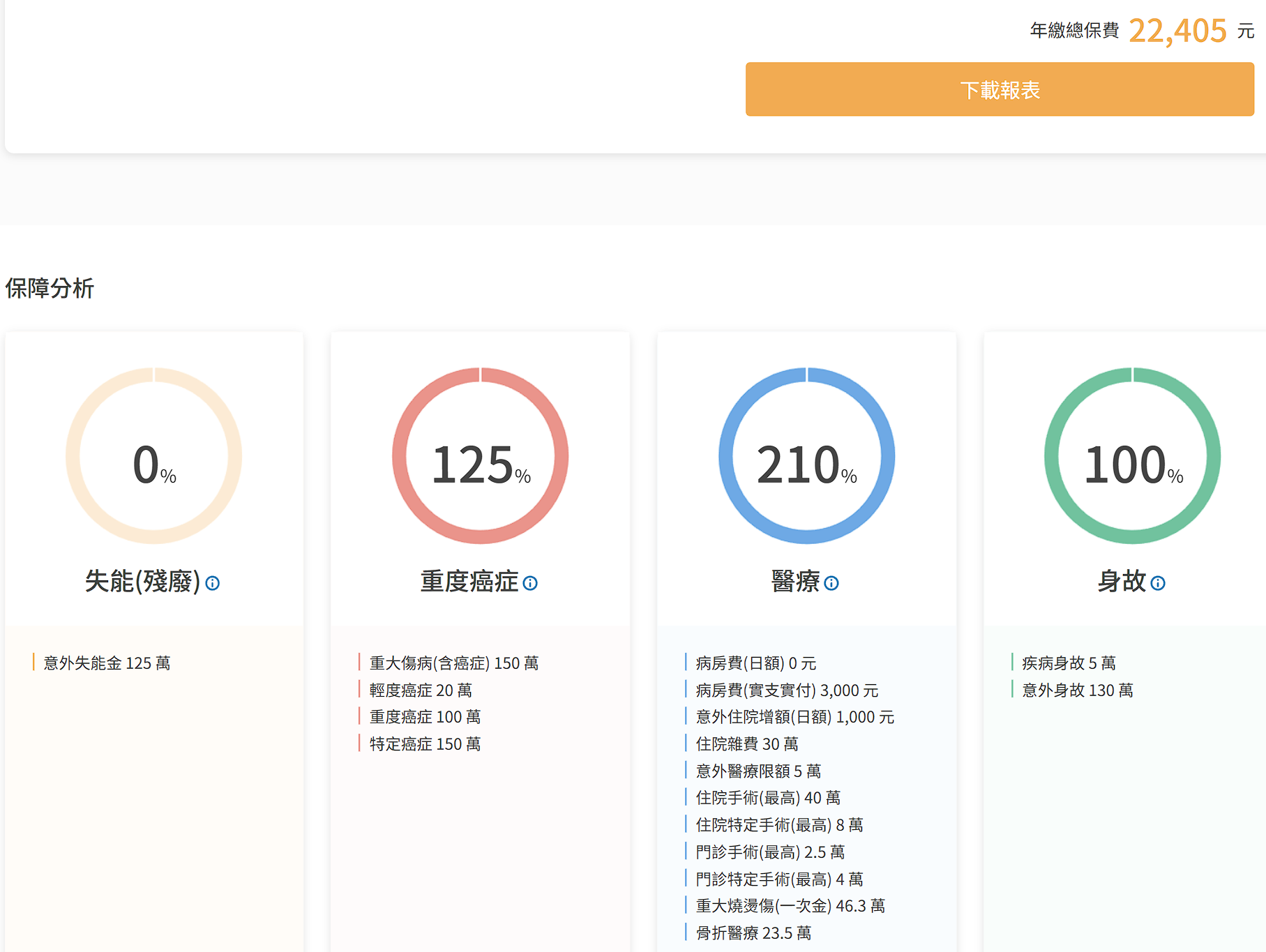Viewport: 1266px width, 952px height.
Task: Select the 疾病身故 5 萬 entry
Action: point(1069,663)
